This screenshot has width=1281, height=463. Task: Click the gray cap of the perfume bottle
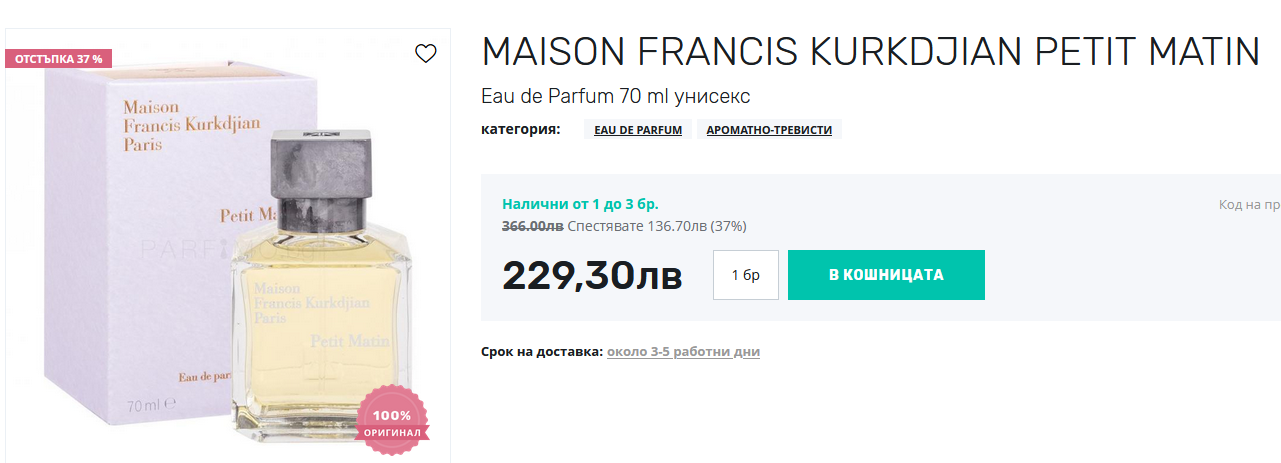coord(322,170)
